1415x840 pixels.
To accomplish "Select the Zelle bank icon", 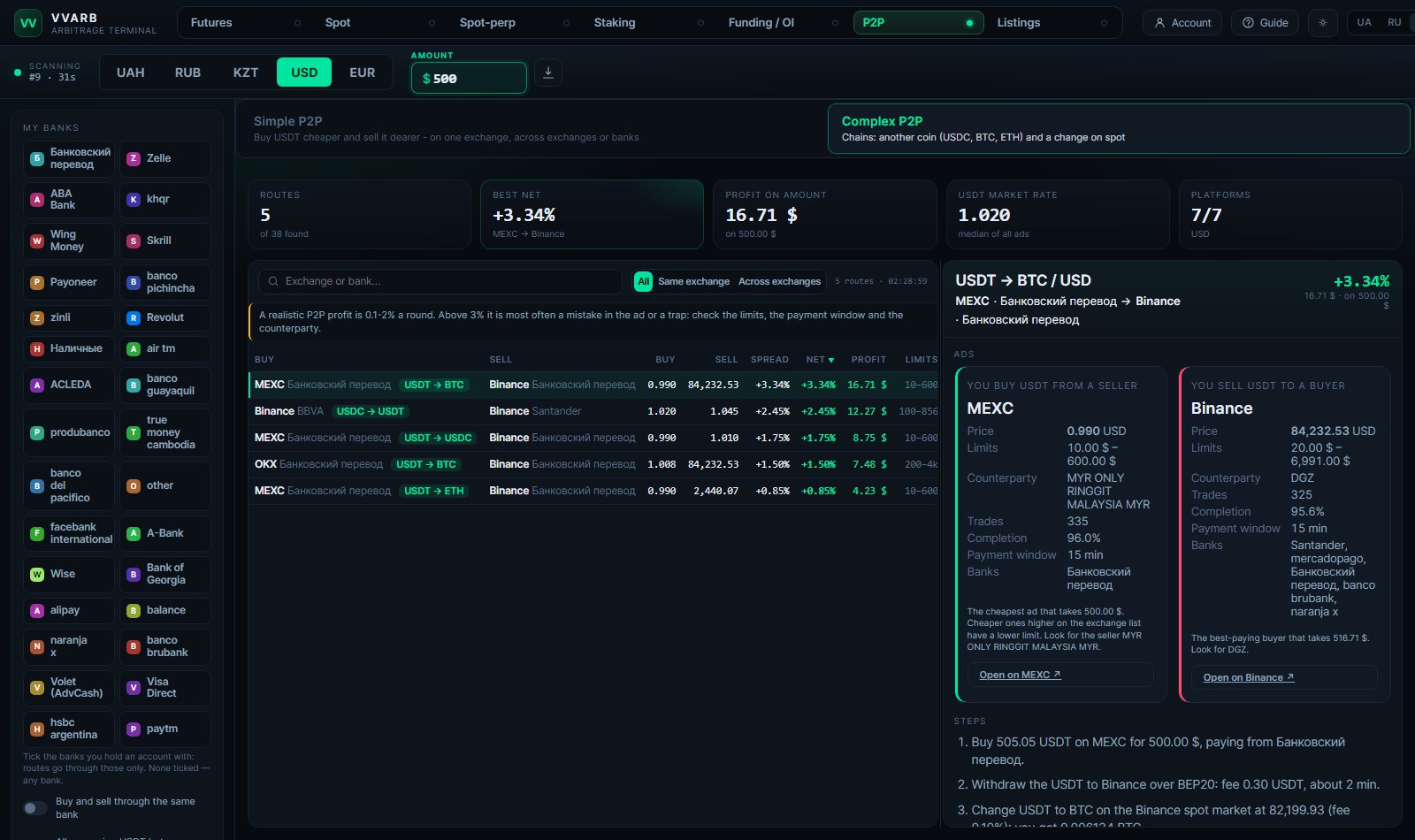I will tap(134, 159).
